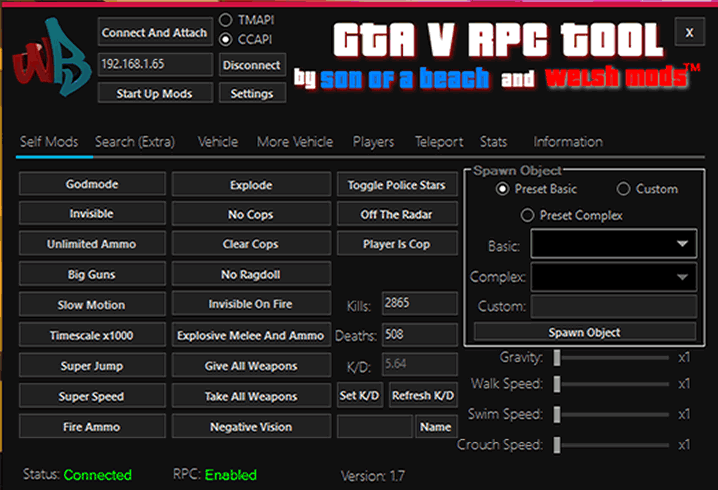Image resolution: width=718 pixels, height=490 pixels.
Task: Open the Search (Extra) tab
Action: 135,142
